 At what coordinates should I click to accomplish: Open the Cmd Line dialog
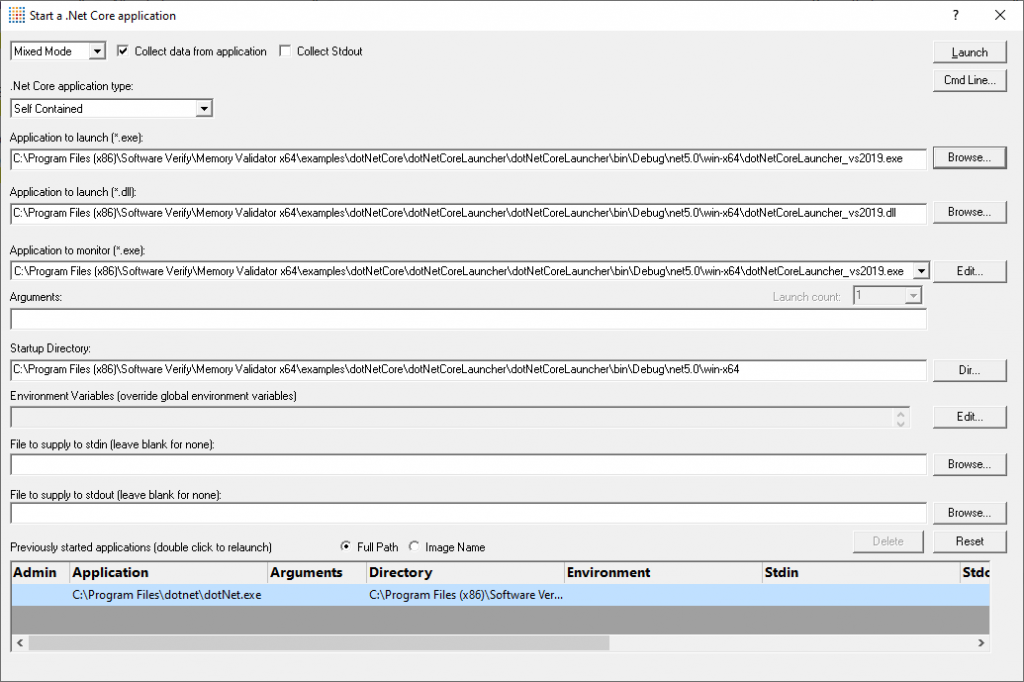(x=969, y=81)
